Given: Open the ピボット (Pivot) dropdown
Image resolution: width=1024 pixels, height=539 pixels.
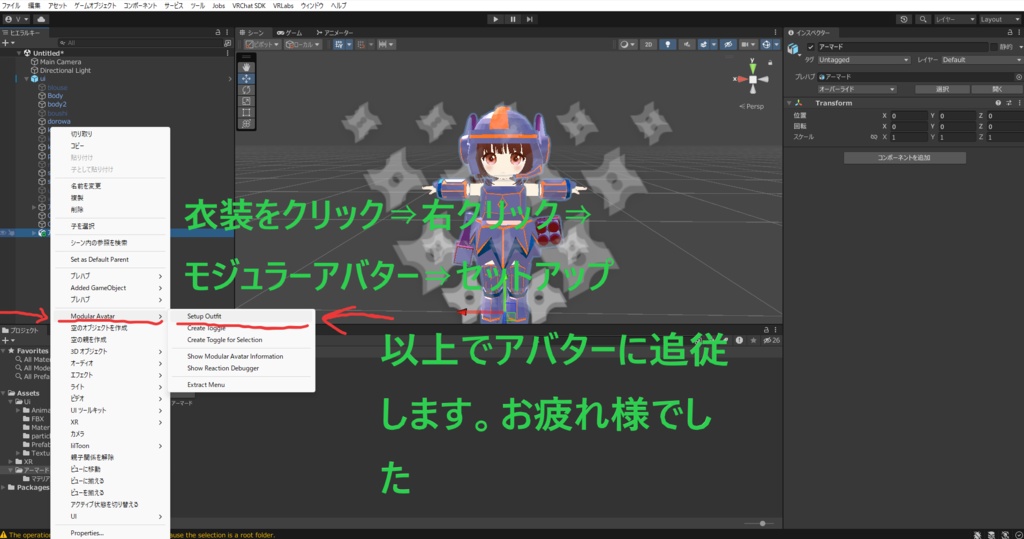Looking at the screenshot, I should (x=262, y=44).
